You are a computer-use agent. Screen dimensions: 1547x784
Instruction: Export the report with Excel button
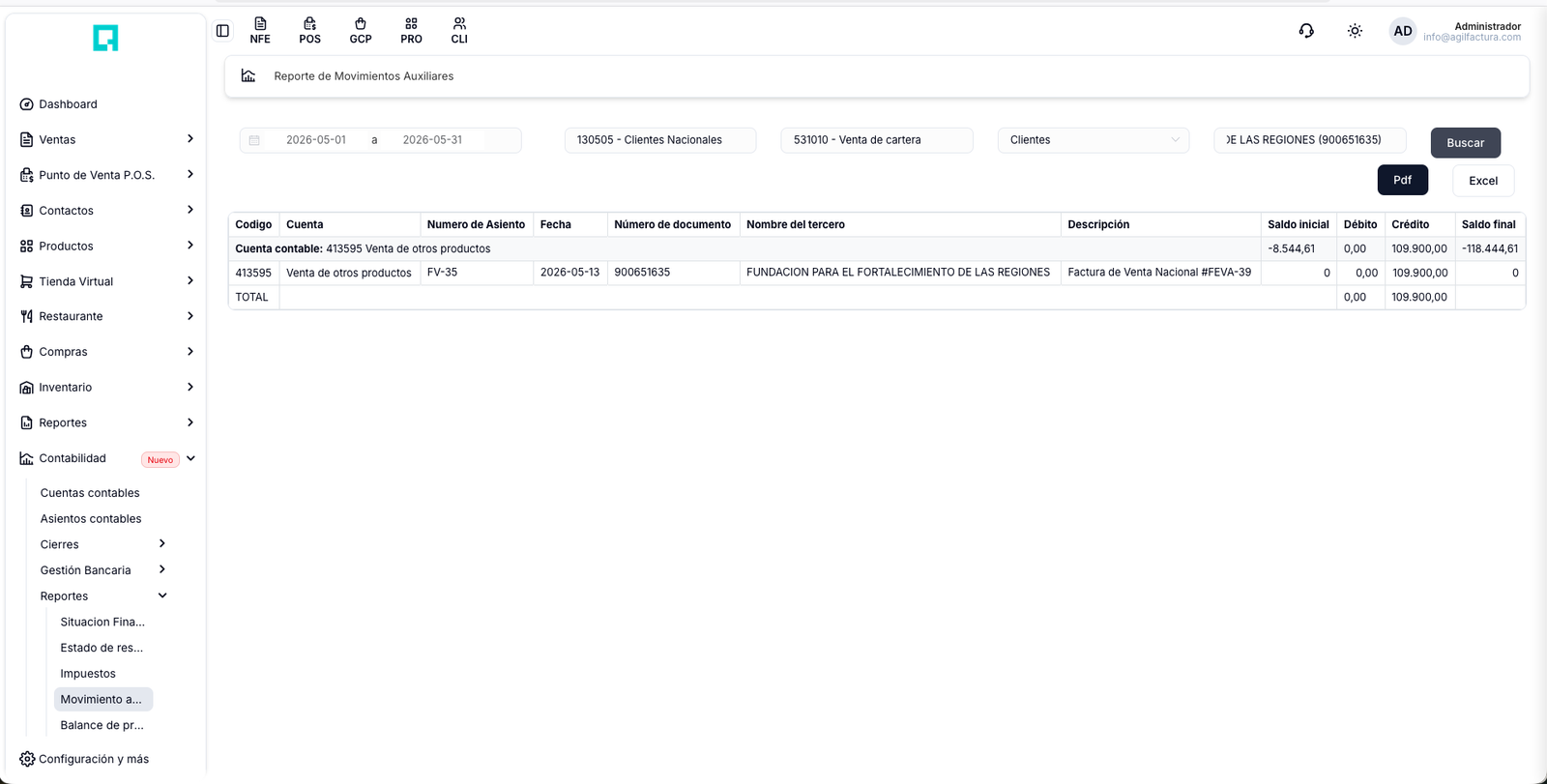[x=1483, y=181]
